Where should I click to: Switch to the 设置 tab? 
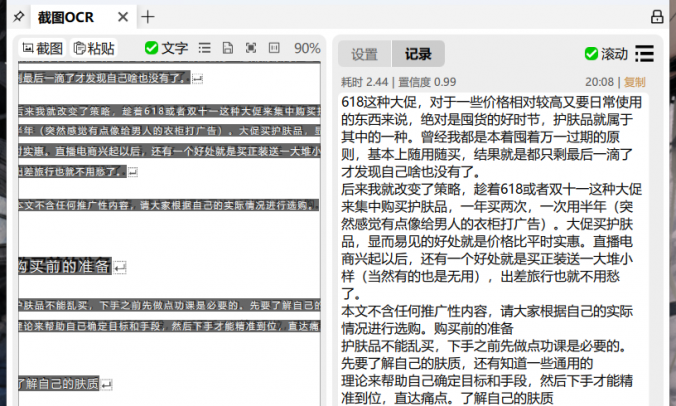tap(364, 54)
